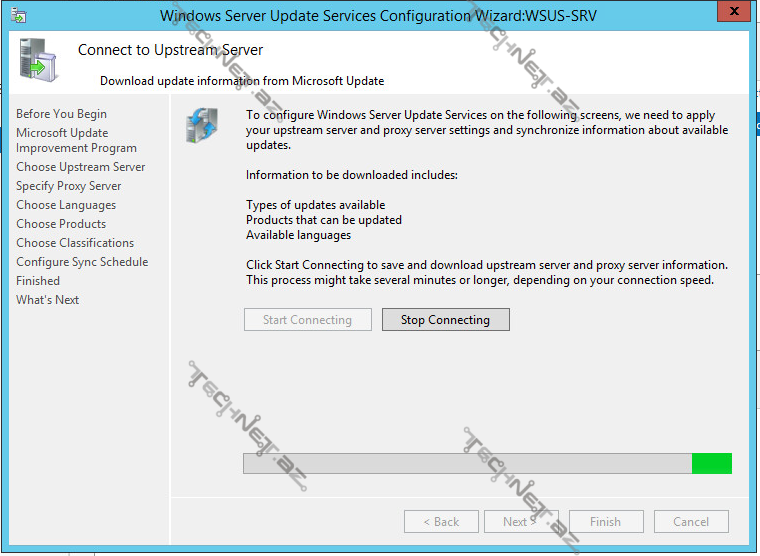Image resolution: width=760 pixels, height=556 pixels.
Task: Go to the Choose Classifications step
Action: tap(75, 243)
